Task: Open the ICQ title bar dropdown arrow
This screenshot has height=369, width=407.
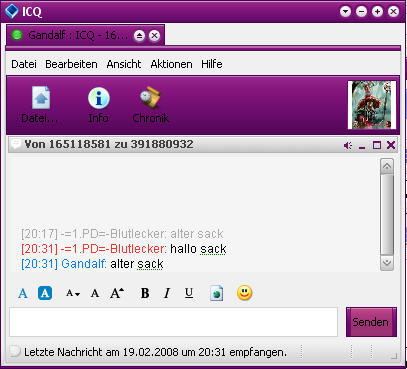Action: [x=345, y=12]
